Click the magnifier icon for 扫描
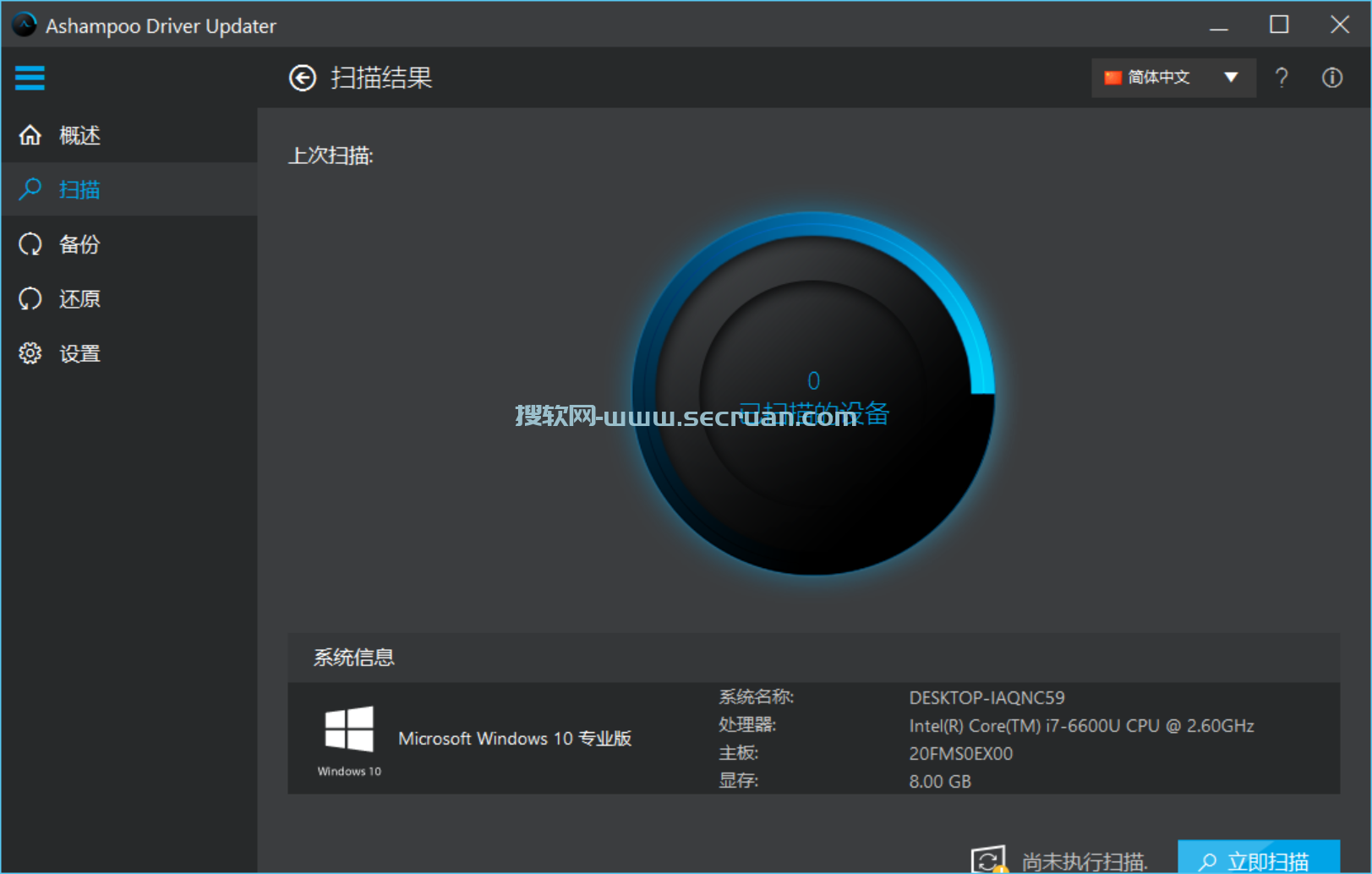 pos(30,189)
